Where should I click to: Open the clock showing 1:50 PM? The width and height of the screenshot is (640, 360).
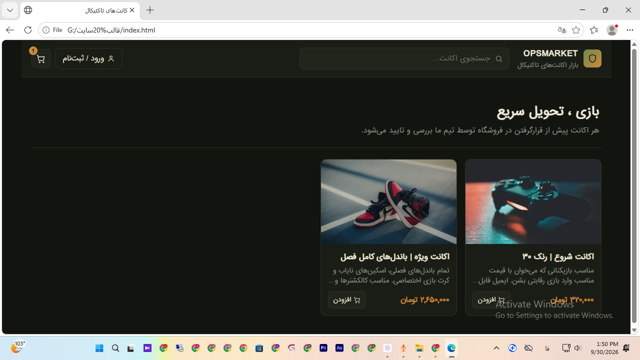[x=604, y=348]
